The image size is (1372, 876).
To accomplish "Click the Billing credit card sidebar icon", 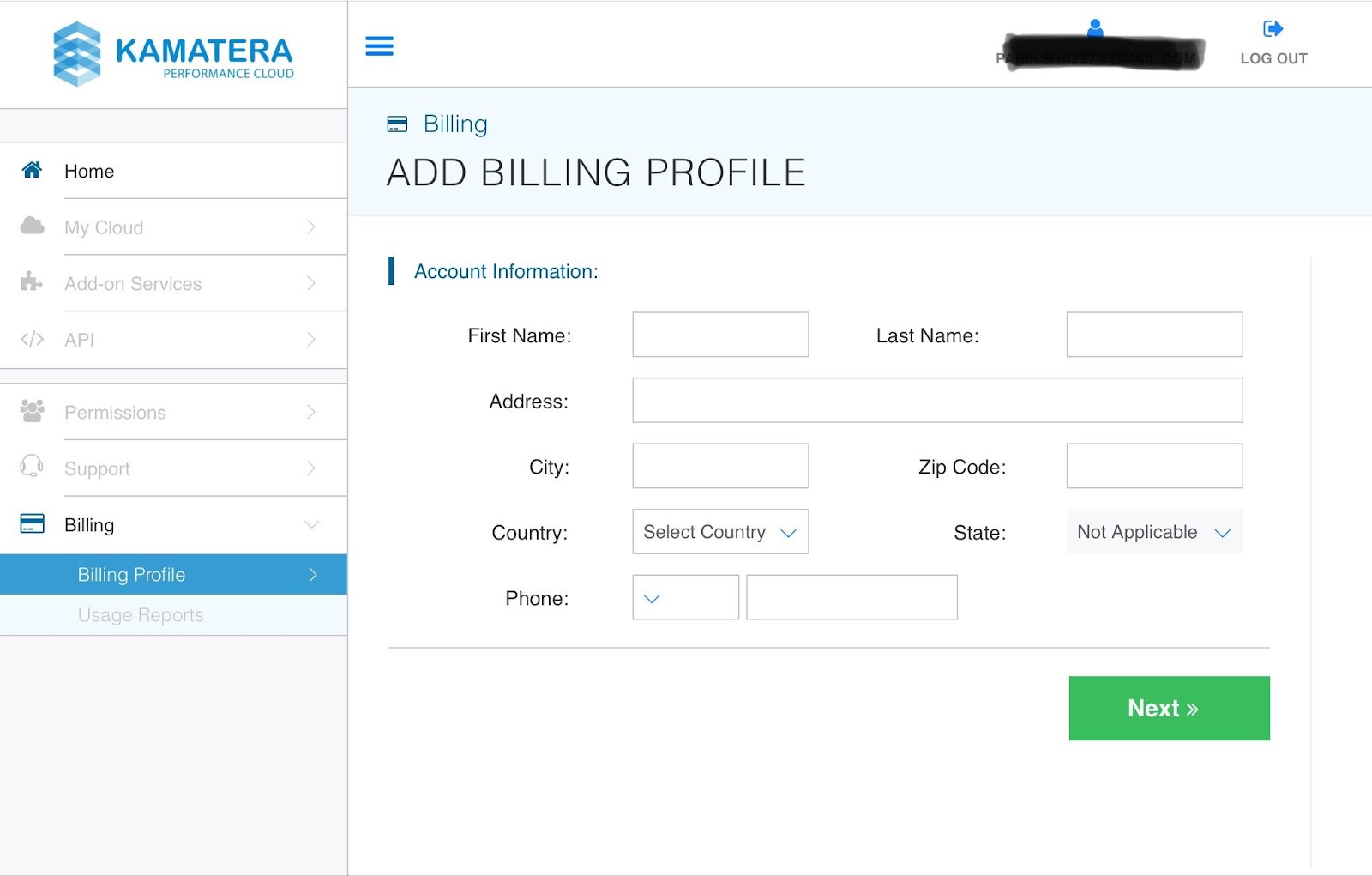I will tap(32, 523).
